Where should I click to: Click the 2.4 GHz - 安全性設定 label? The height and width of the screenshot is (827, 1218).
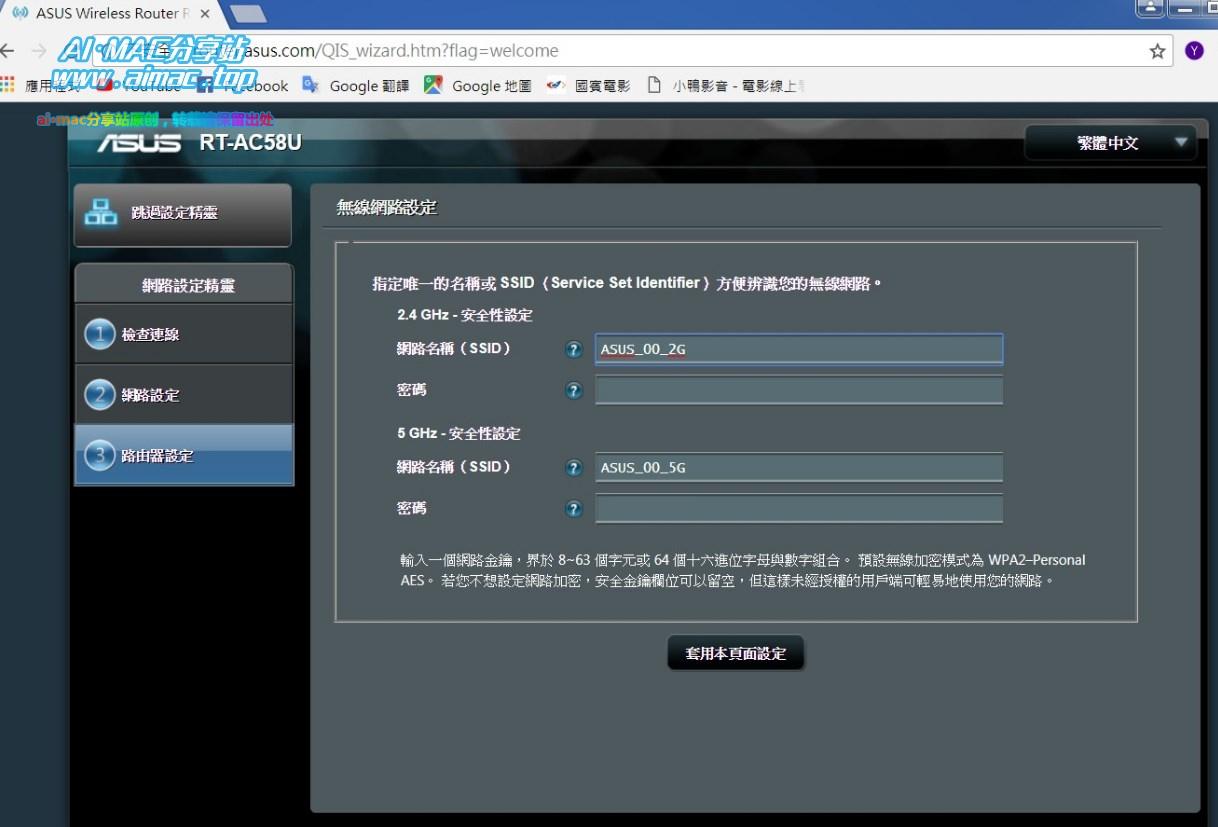tap(465, 315)
